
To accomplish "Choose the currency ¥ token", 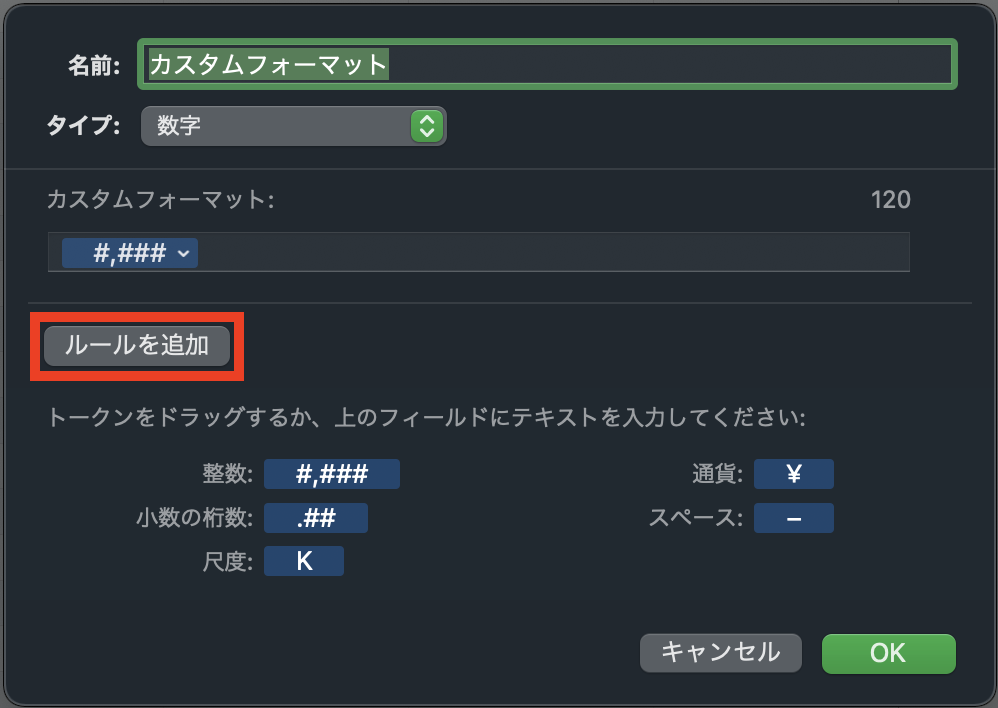I will coord(793,475).
